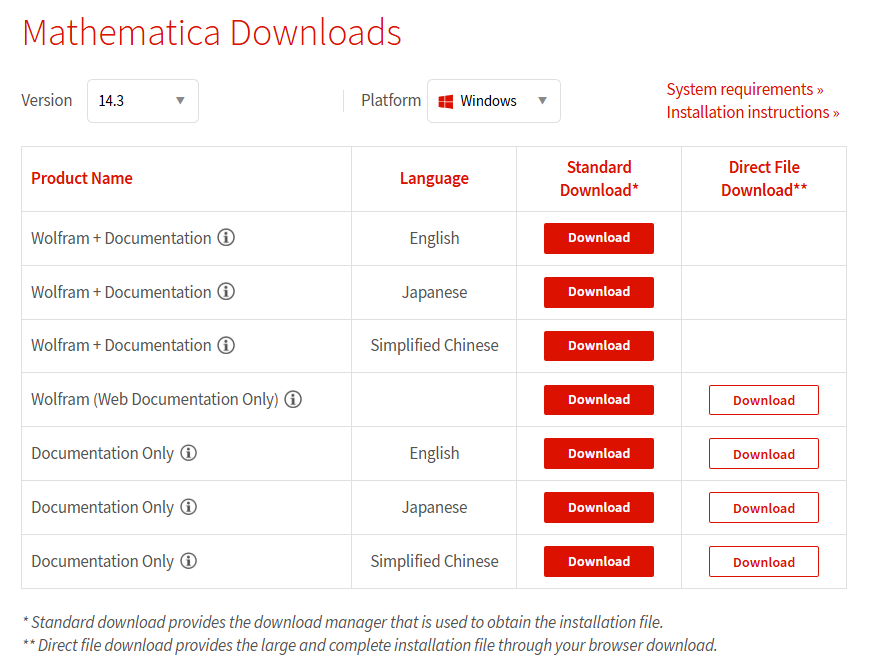Open the Version 14.3 dropdown
869x672 pixels.
[x=142, y=101]
